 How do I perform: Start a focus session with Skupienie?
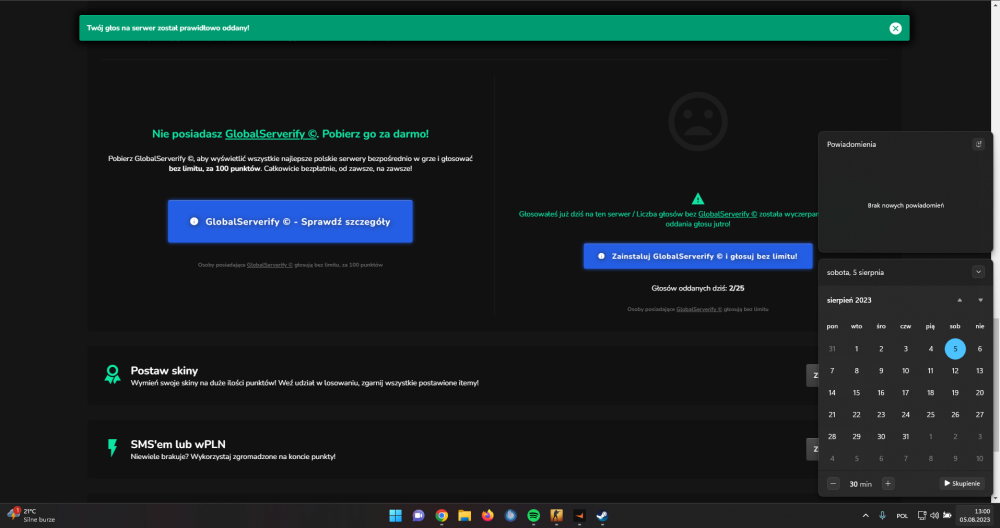point(962,483)
